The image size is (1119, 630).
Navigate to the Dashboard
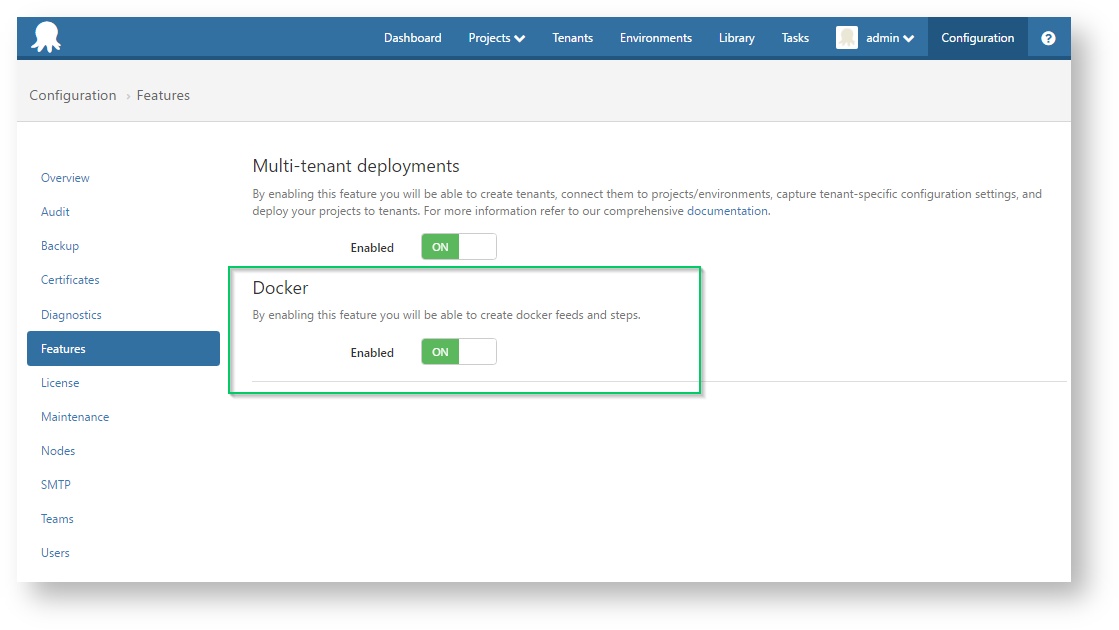[x=412, y=38]
